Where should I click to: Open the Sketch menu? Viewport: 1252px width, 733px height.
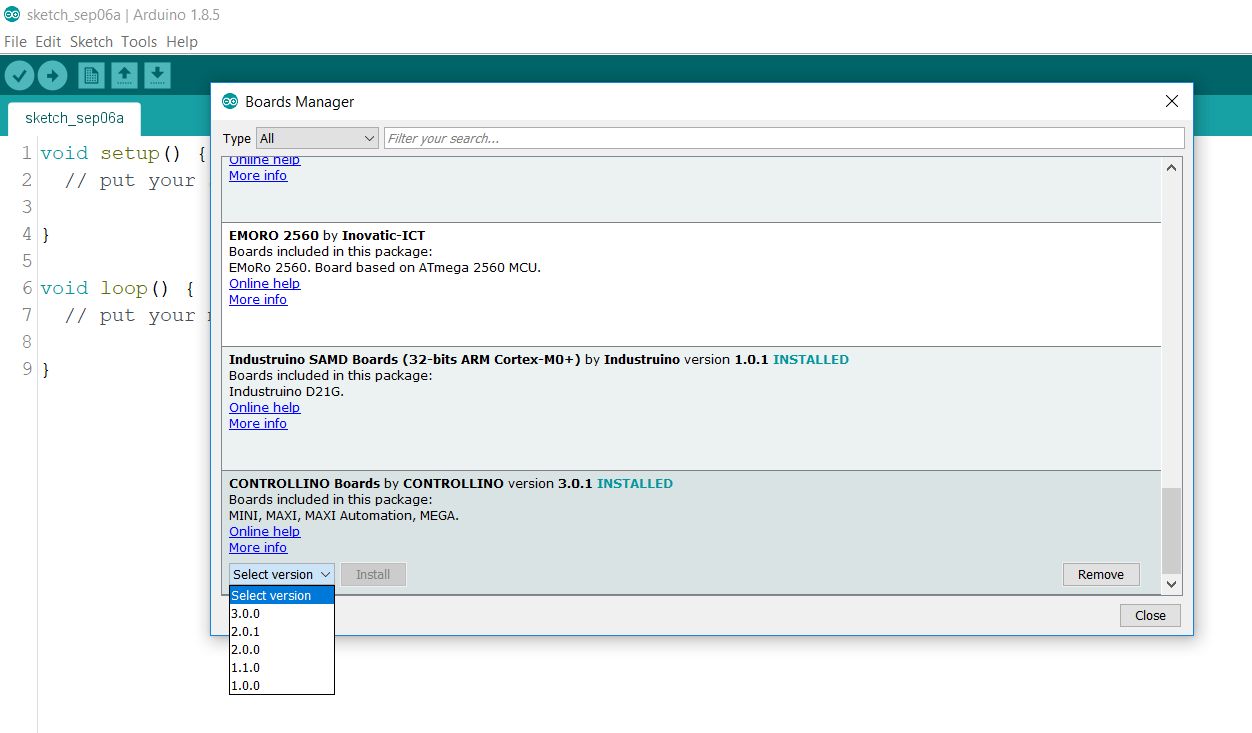tap(91, 42)
